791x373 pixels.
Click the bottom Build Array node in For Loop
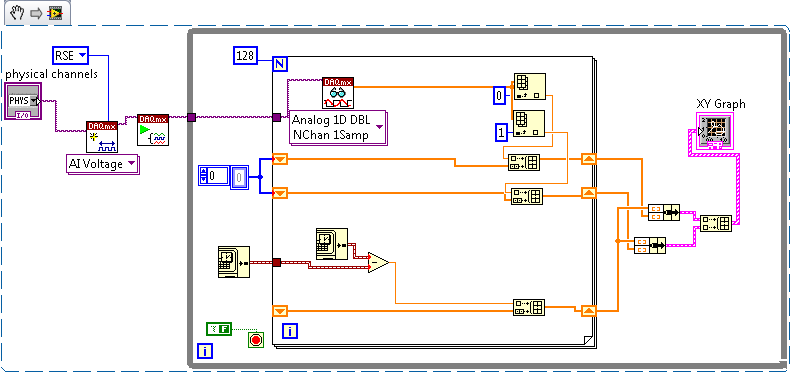coord(529,307)
